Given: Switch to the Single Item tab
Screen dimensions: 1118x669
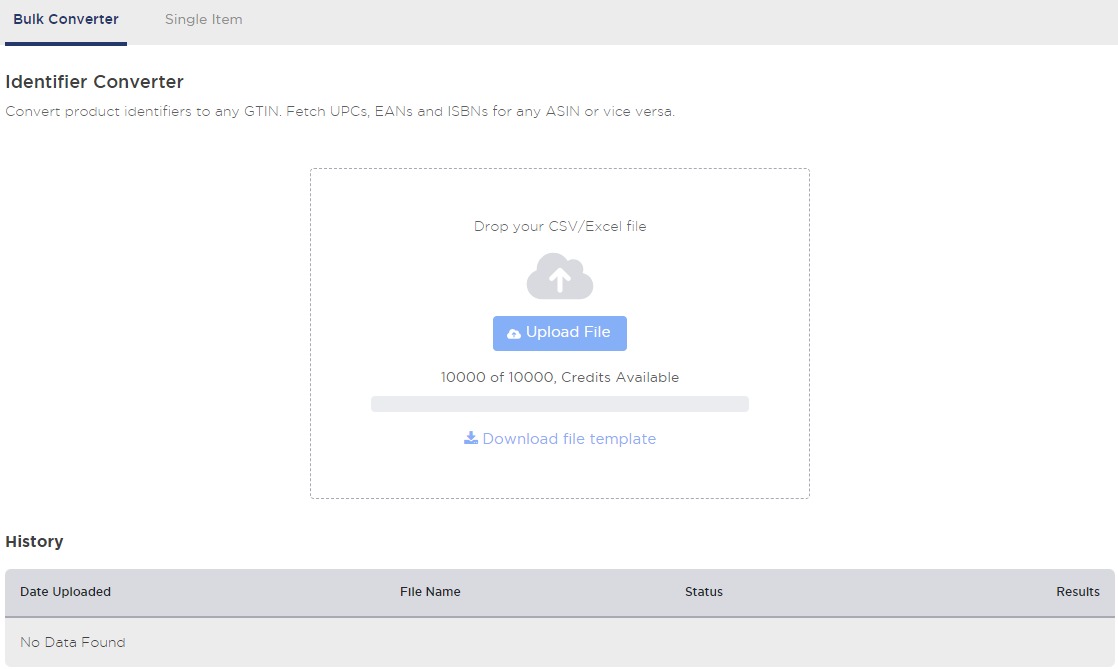Looking at the screenshot, I should pyautogui.click(x=203, y=18).
